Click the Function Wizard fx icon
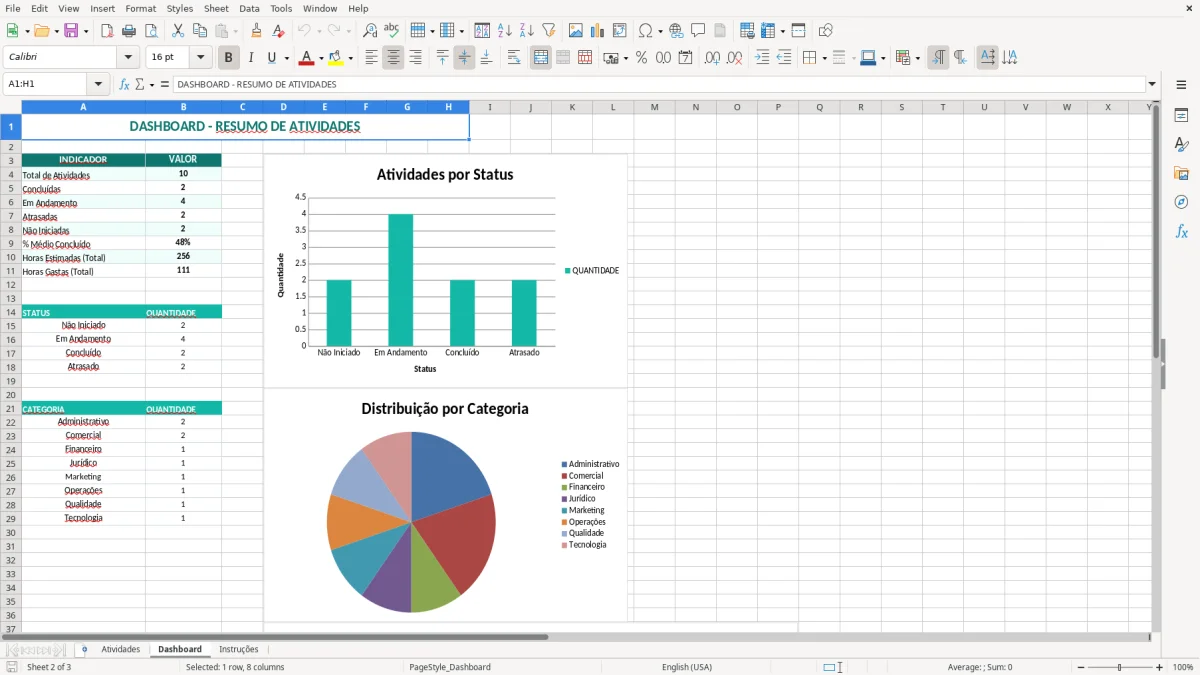This screenshot has height=675, width=1200. pyautogui.click(x=125, y=85)
